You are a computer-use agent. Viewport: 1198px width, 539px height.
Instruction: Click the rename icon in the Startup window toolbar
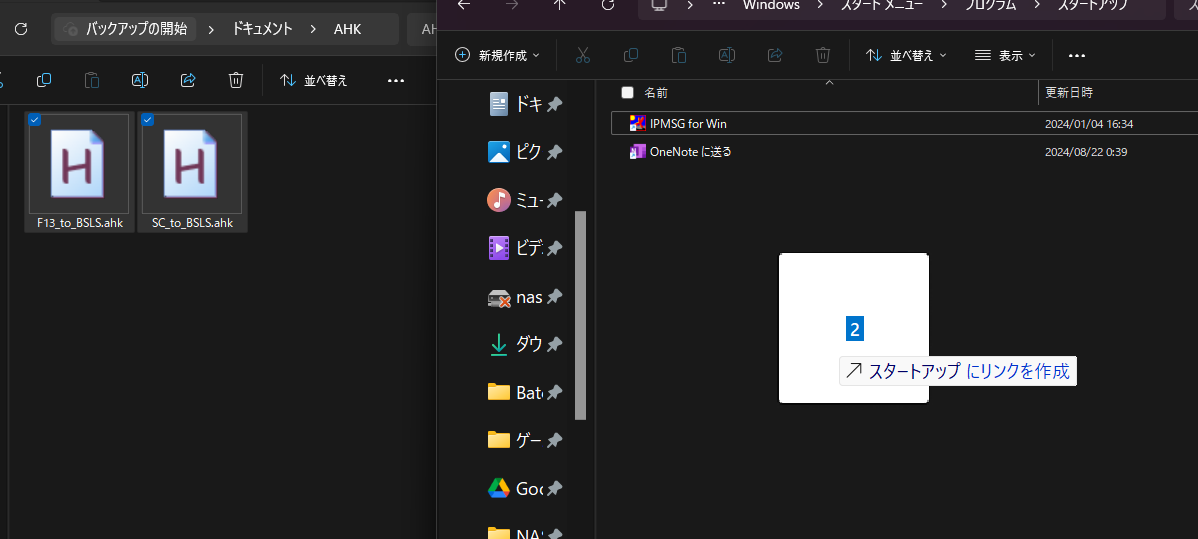[727, 55]
